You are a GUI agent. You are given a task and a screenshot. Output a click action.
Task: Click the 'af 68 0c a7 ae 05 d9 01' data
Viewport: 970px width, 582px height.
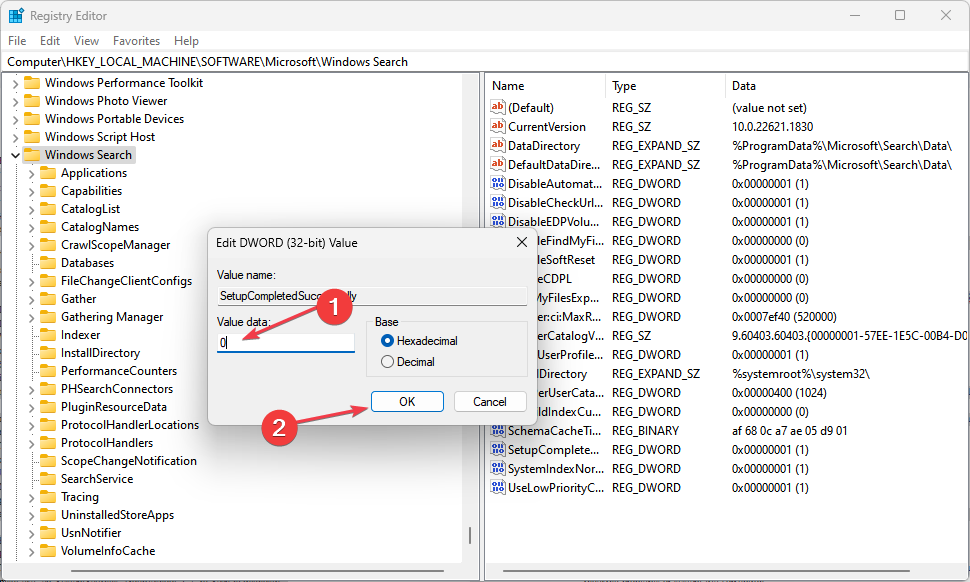[789, 430]
